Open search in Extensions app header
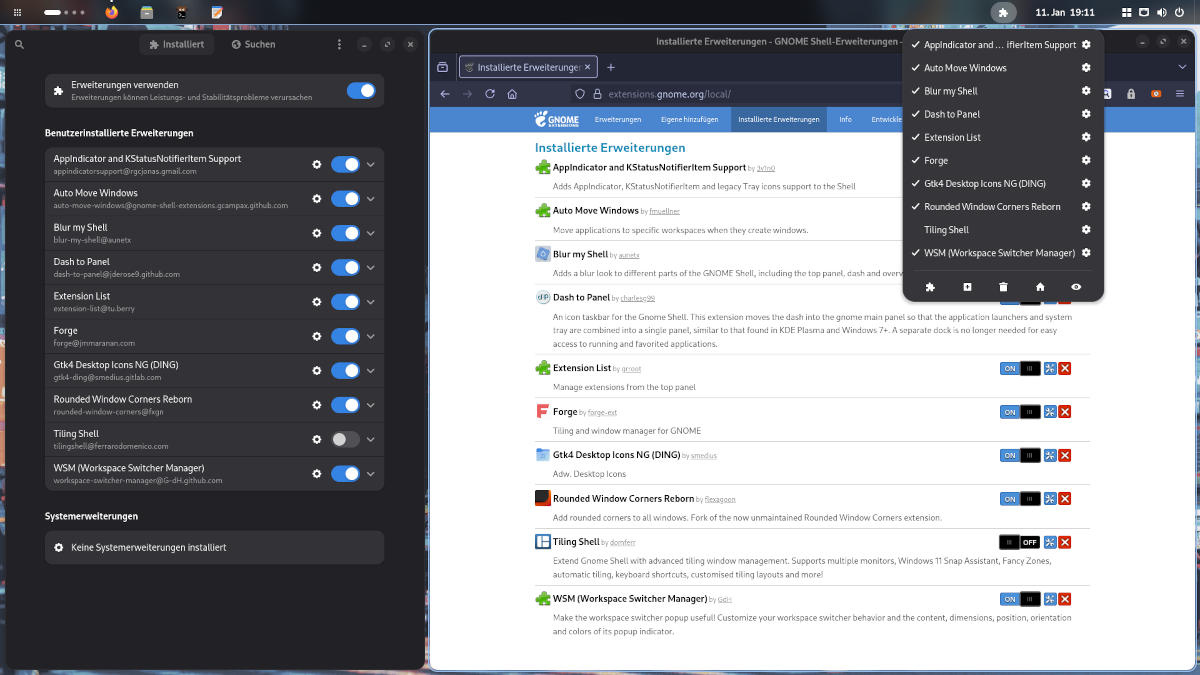The image size is (1200, 675). pos(20,44)
